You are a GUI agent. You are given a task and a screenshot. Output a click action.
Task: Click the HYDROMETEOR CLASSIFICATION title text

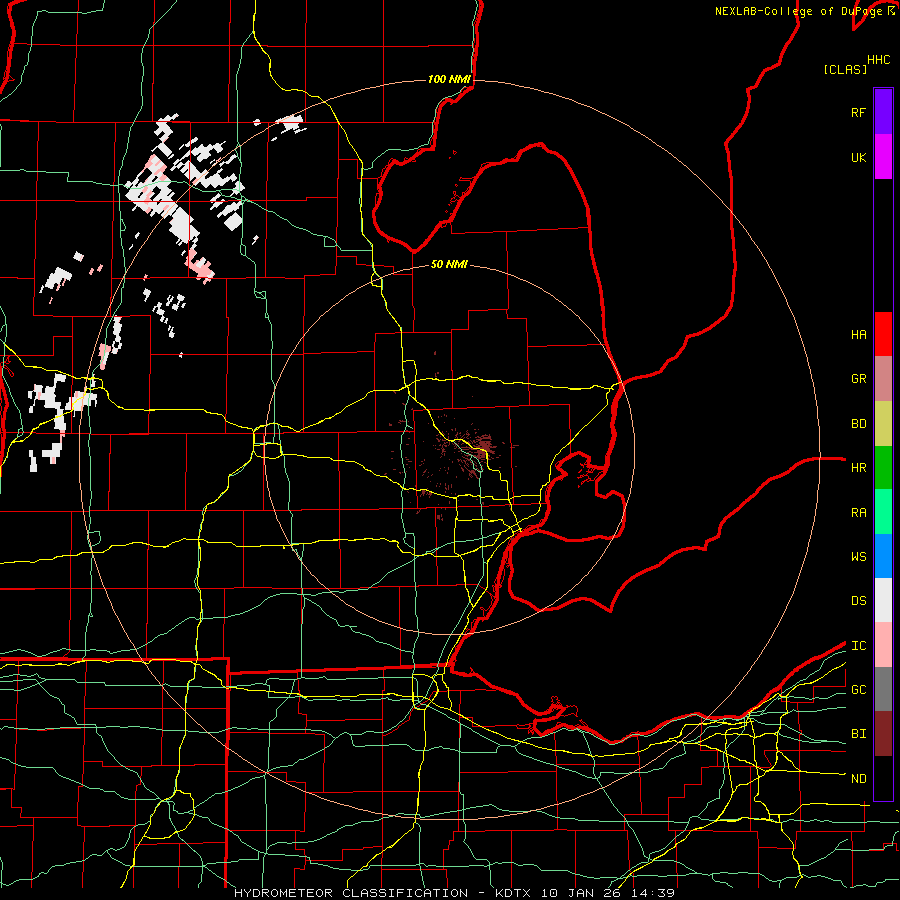point(351,893)
